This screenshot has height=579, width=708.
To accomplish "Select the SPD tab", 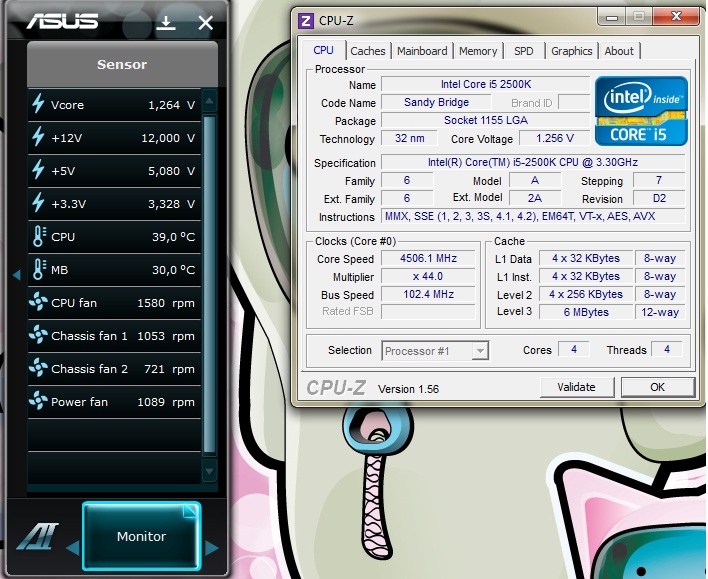I will click(523, 51).
